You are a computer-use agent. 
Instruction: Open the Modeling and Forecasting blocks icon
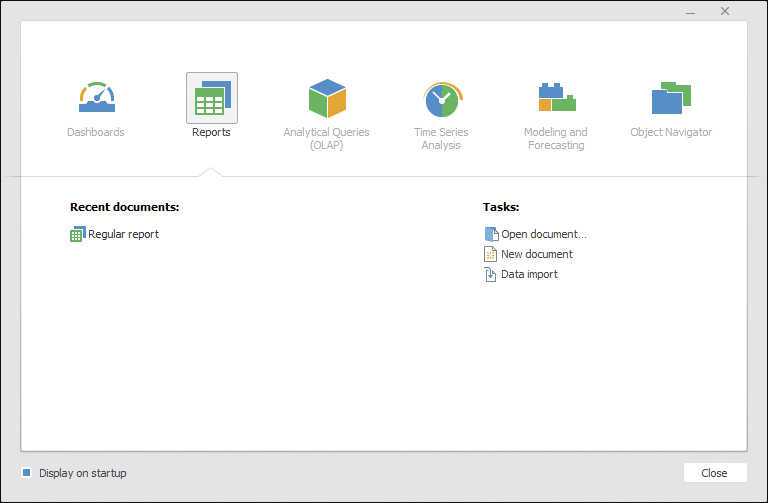pos(556,97)
